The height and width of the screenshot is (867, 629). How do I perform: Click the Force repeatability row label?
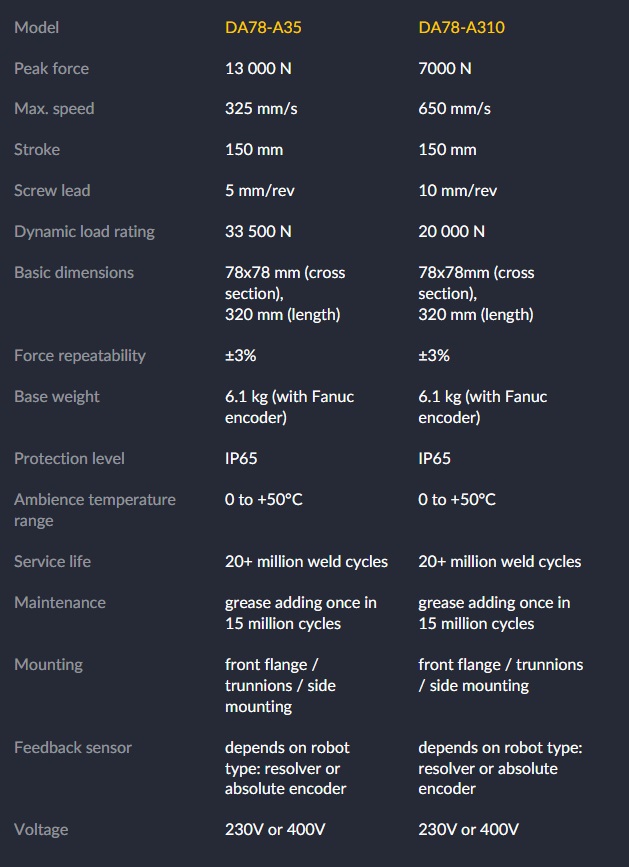click(x=80, y=355)
